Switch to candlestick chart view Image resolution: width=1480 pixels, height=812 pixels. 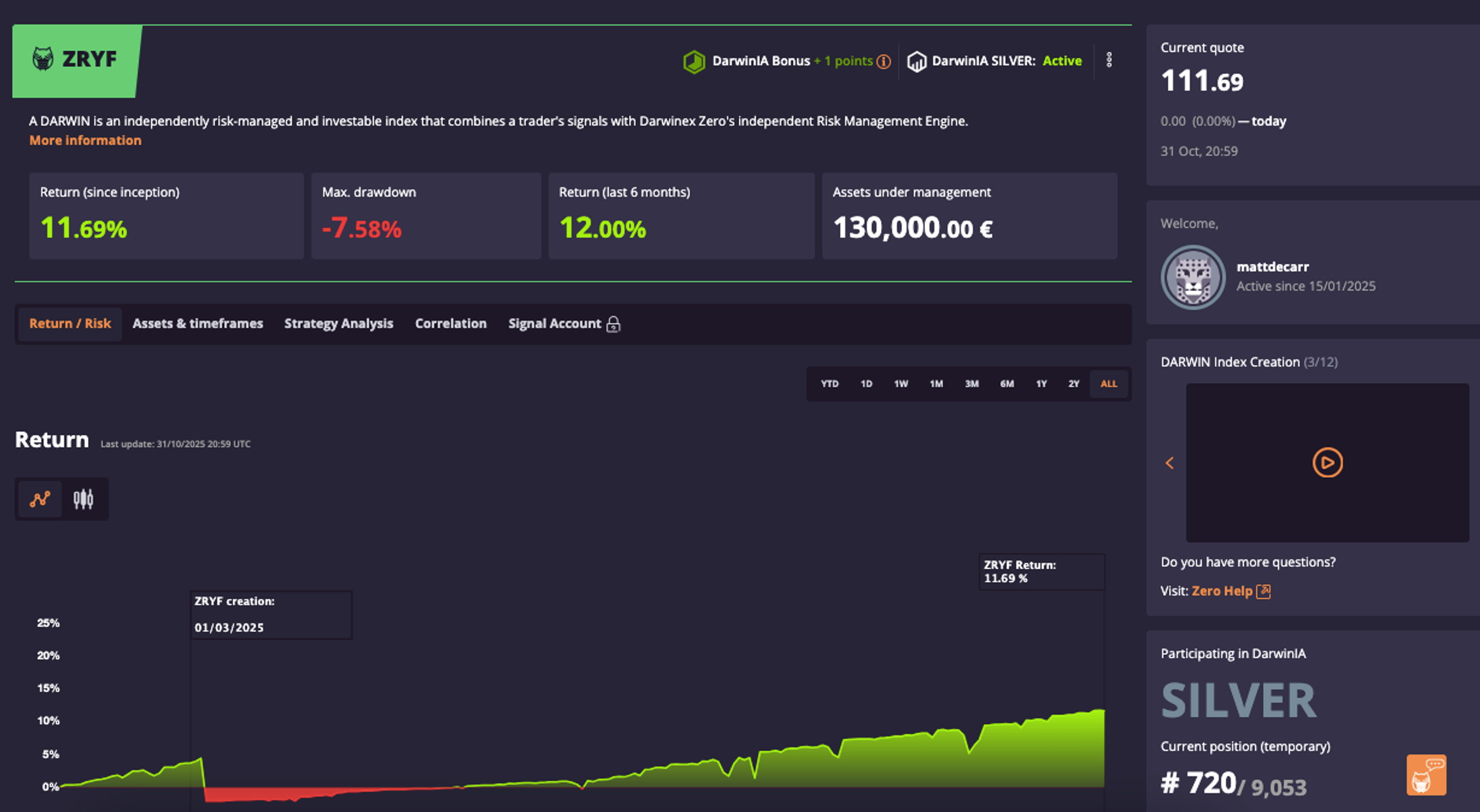[83, 499]
